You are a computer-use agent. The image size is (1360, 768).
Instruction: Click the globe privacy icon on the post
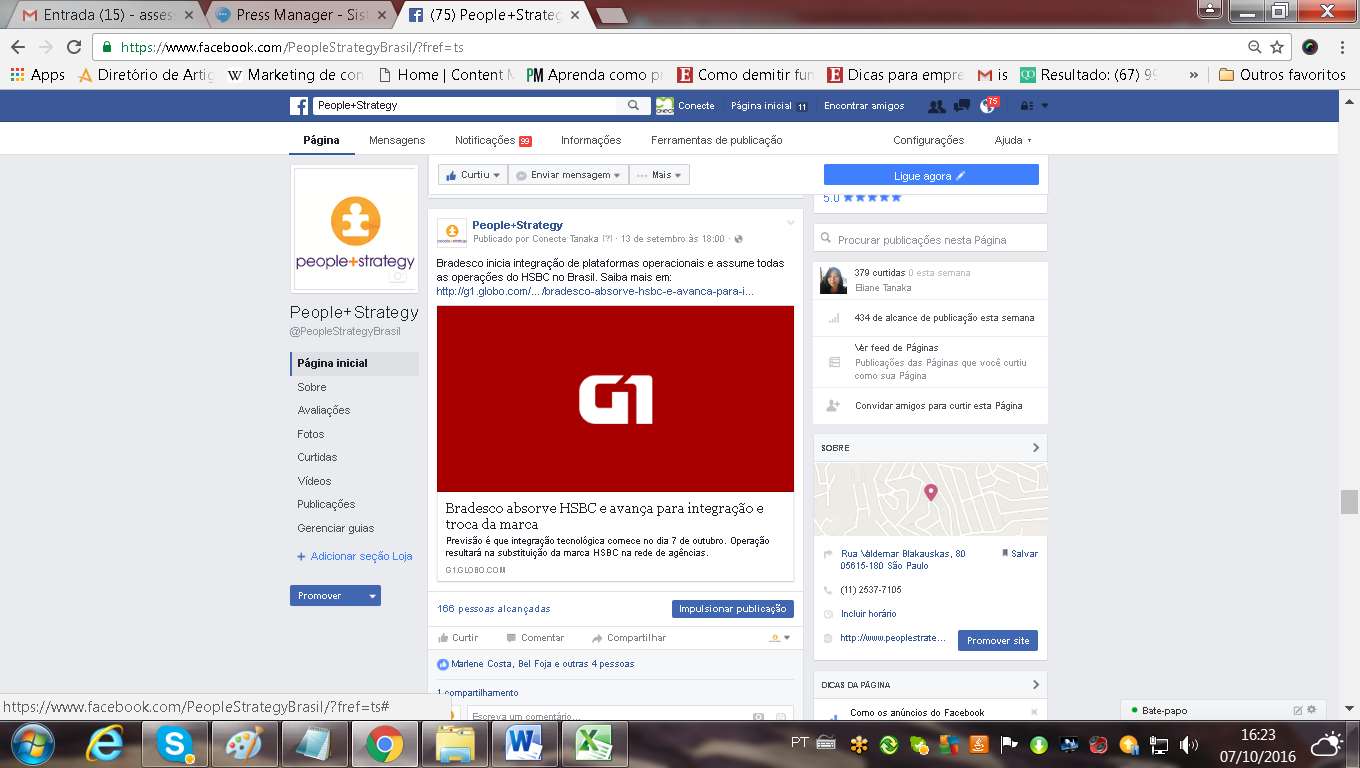739,239
